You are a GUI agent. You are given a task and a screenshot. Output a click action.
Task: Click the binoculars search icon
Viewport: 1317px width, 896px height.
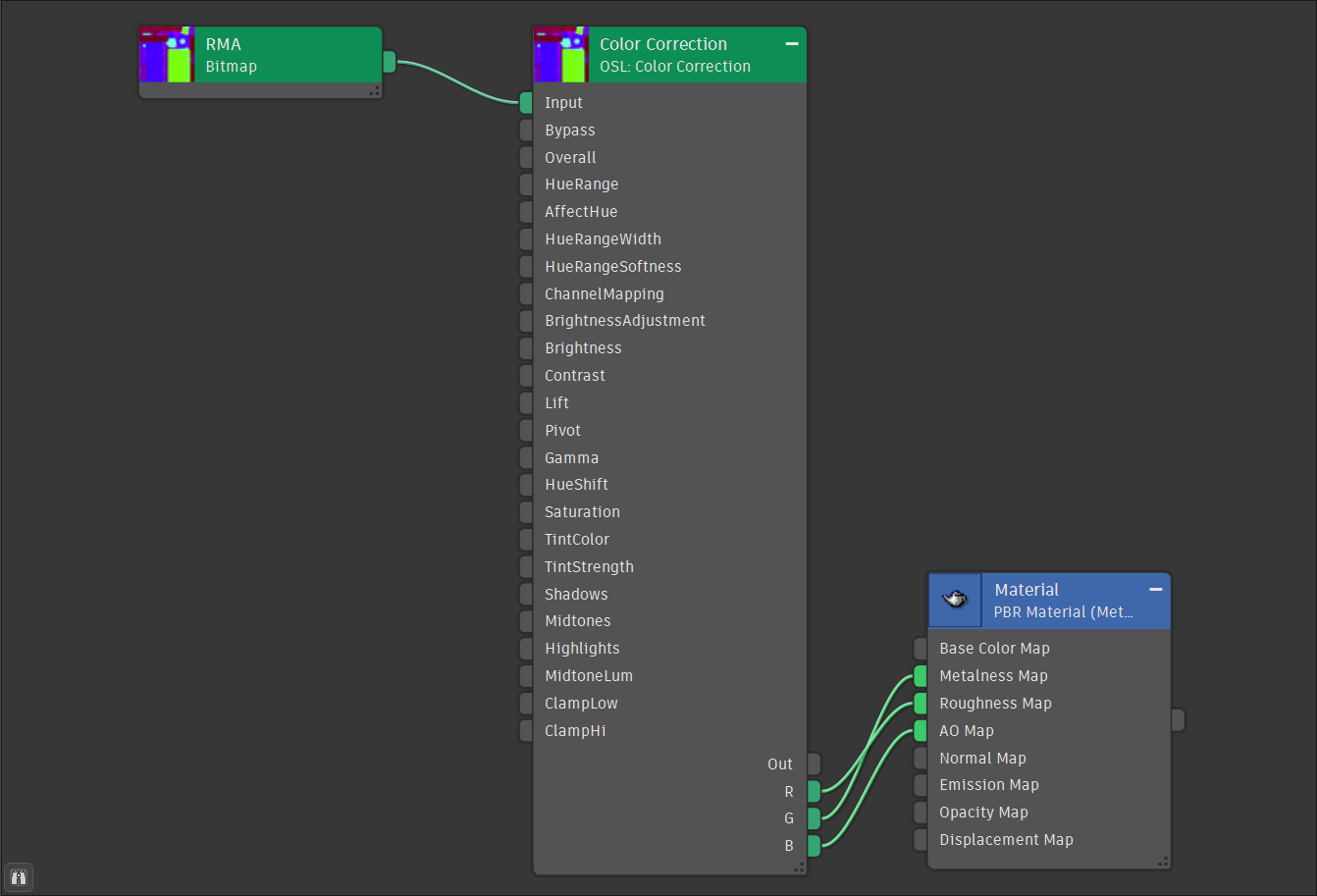click(x=19, y=877)
